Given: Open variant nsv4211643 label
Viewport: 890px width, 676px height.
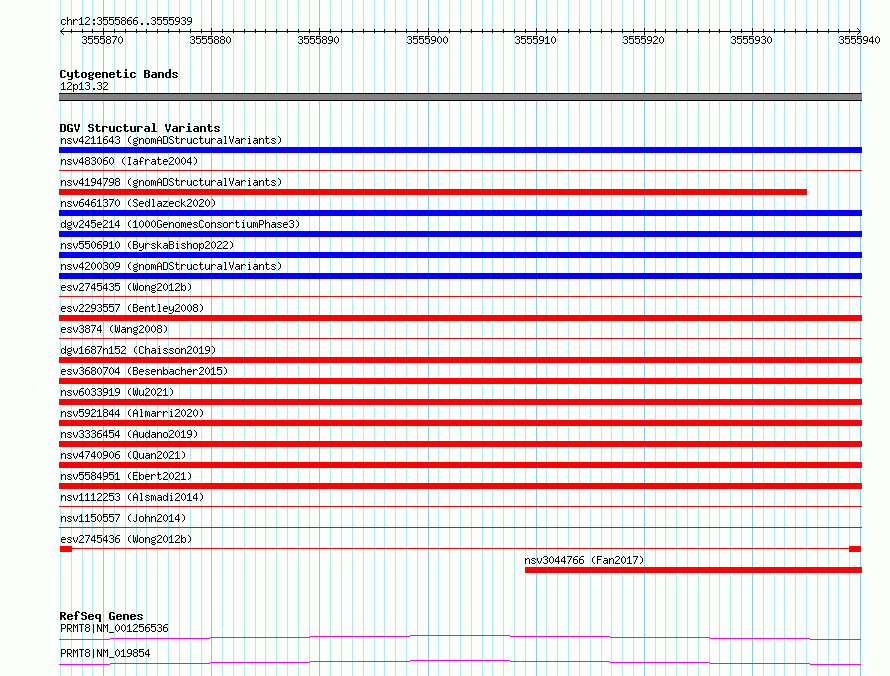Looking at the screenshot, I should [x=171, y=140].
